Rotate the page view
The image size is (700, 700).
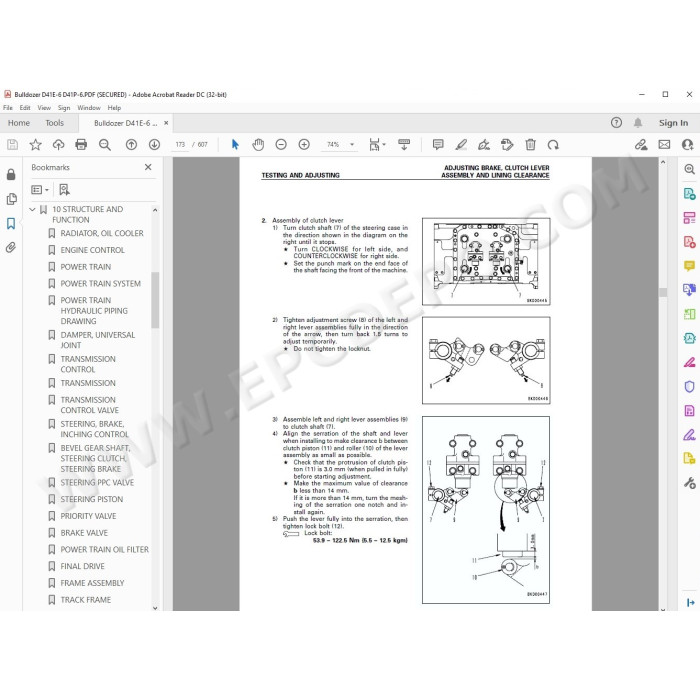click(x=553, y=145)
